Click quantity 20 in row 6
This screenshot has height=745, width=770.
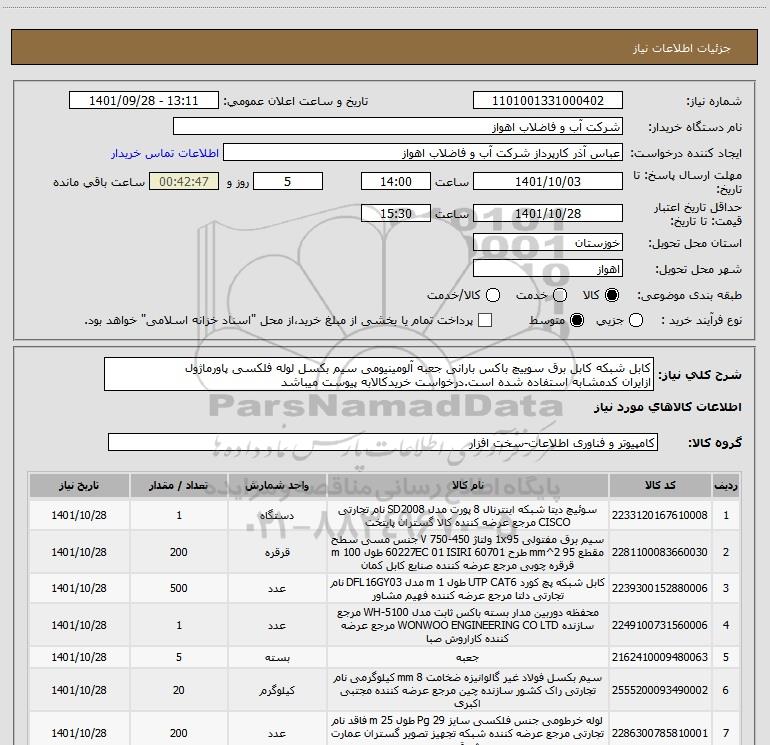[x=179, y=690]
